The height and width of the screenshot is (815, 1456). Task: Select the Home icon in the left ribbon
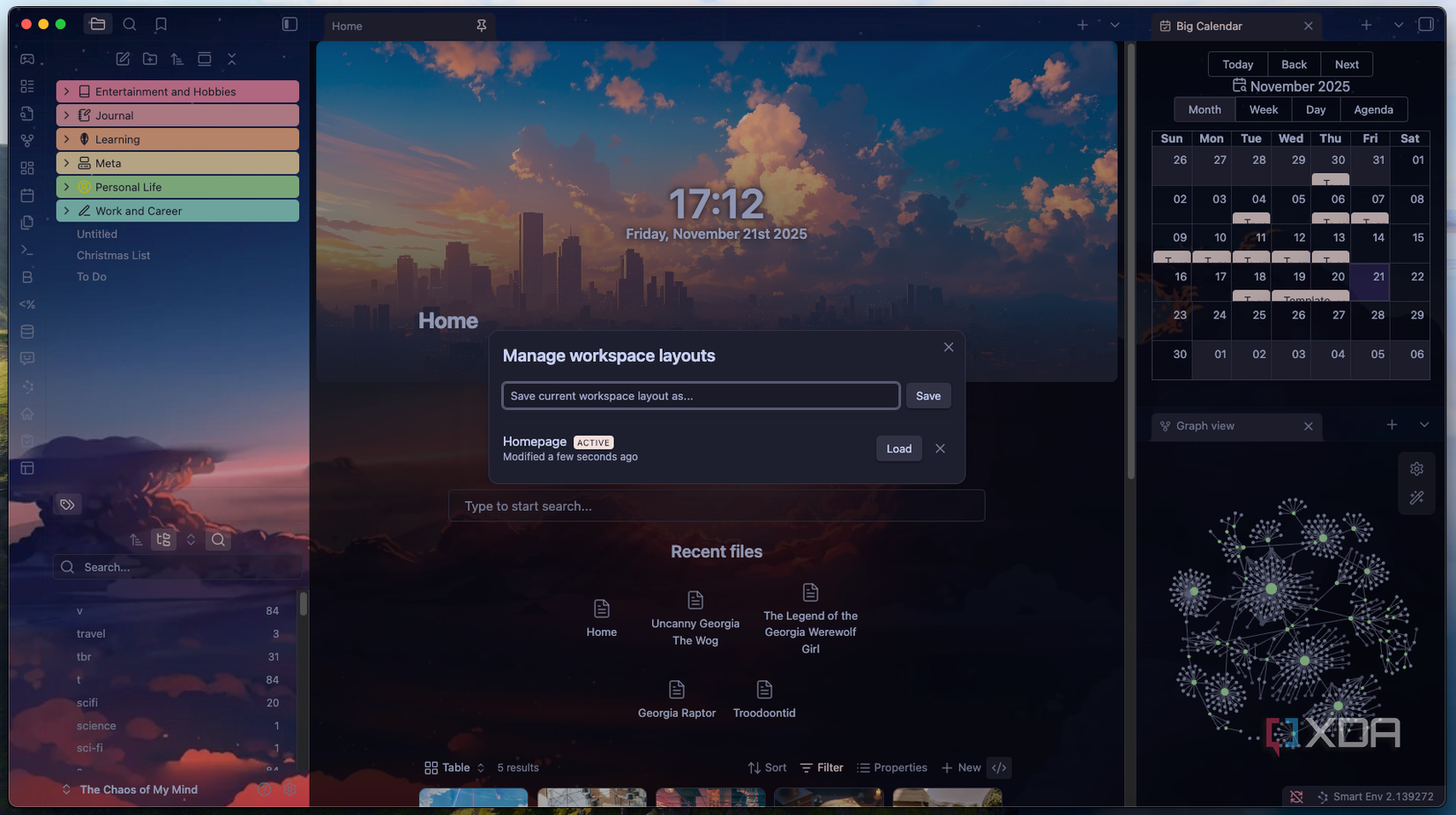[27, 413]
